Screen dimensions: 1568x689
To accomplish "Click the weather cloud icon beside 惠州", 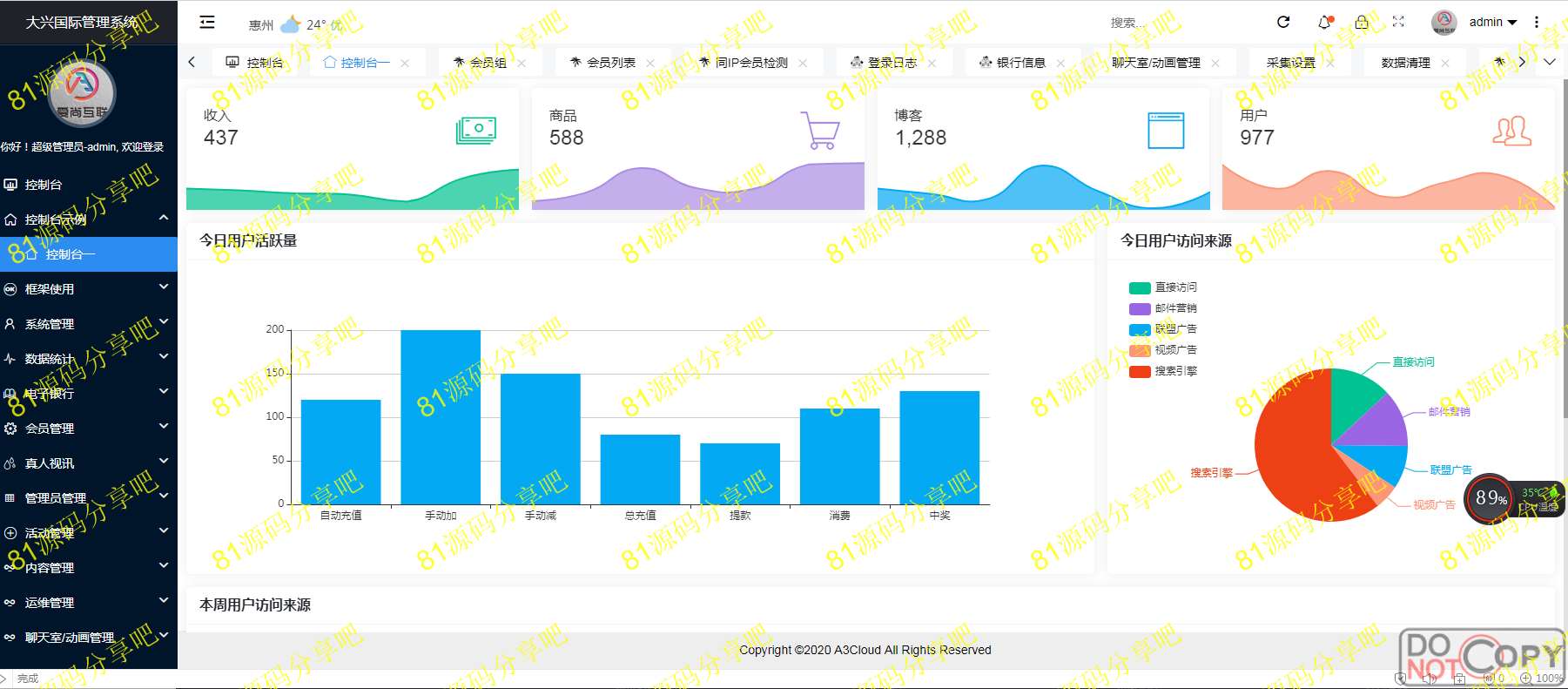I will point(290,24).
